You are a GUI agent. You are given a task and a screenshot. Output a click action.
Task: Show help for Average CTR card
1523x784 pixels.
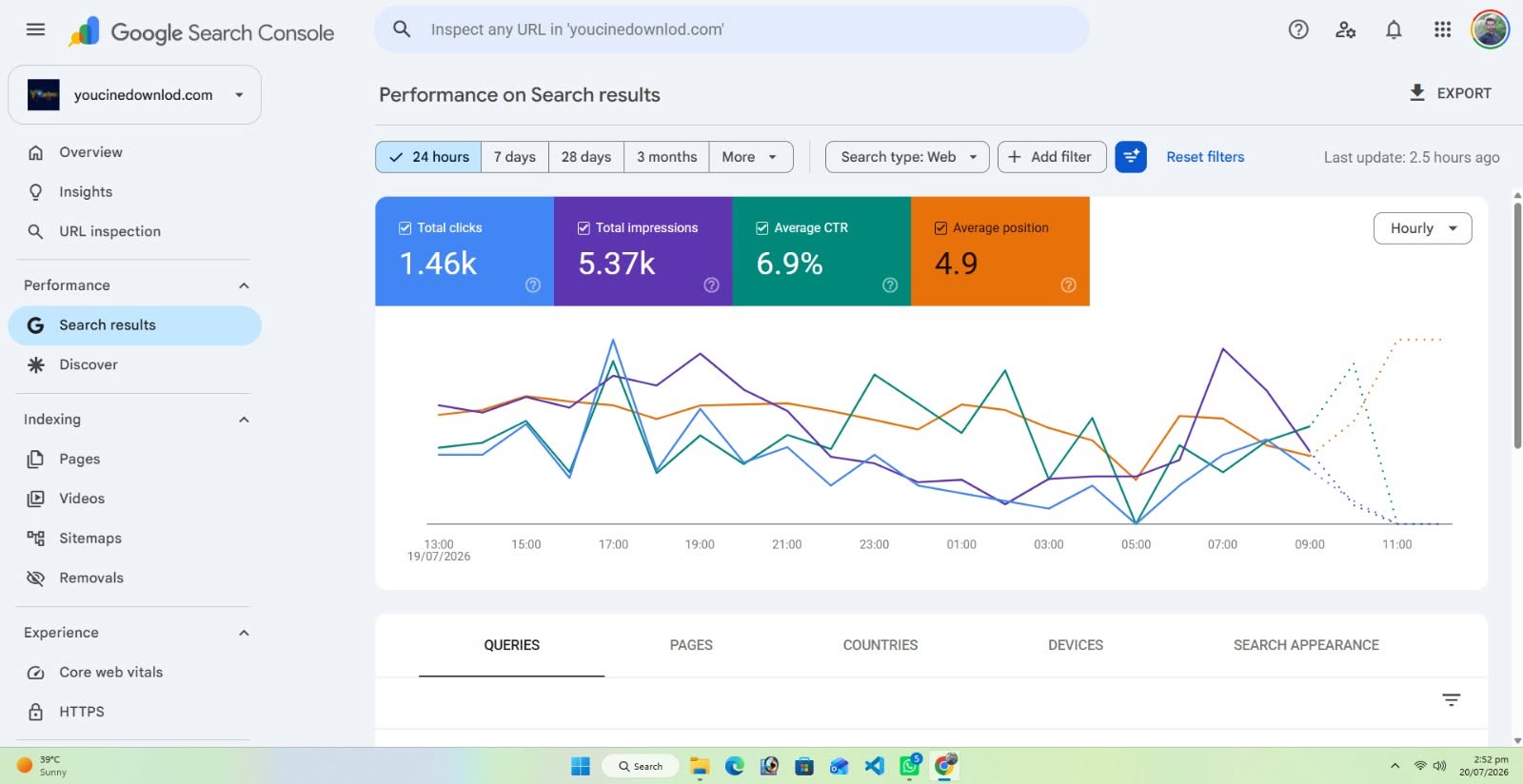click(890, 285)
